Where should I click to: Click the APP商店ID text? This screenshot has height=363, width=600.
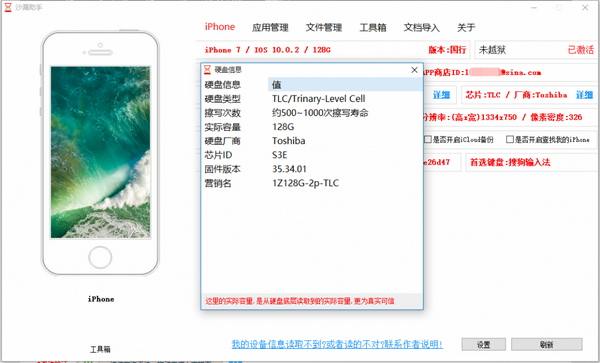(482, 72)
